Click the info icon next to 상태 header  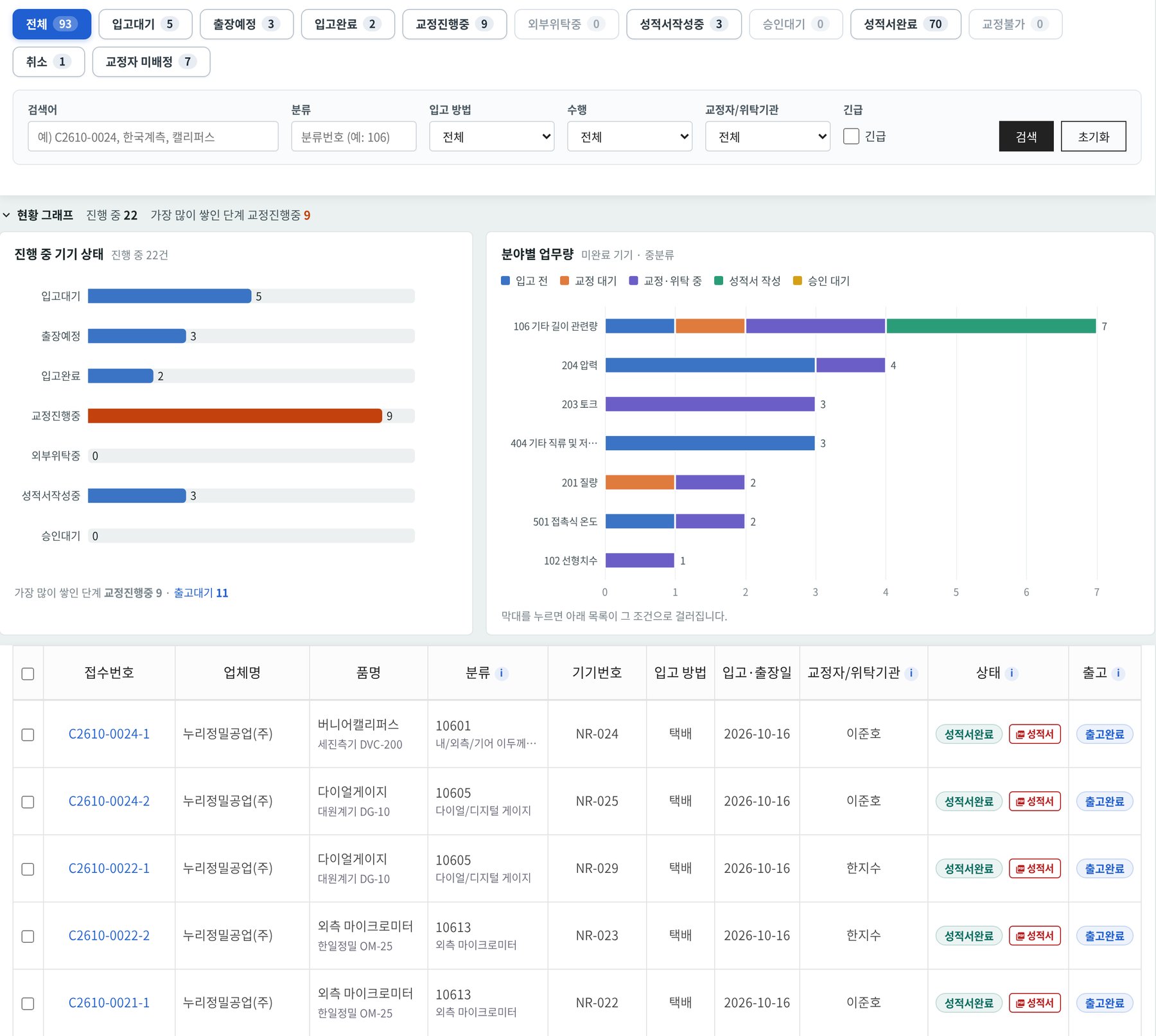(1011, 673)
